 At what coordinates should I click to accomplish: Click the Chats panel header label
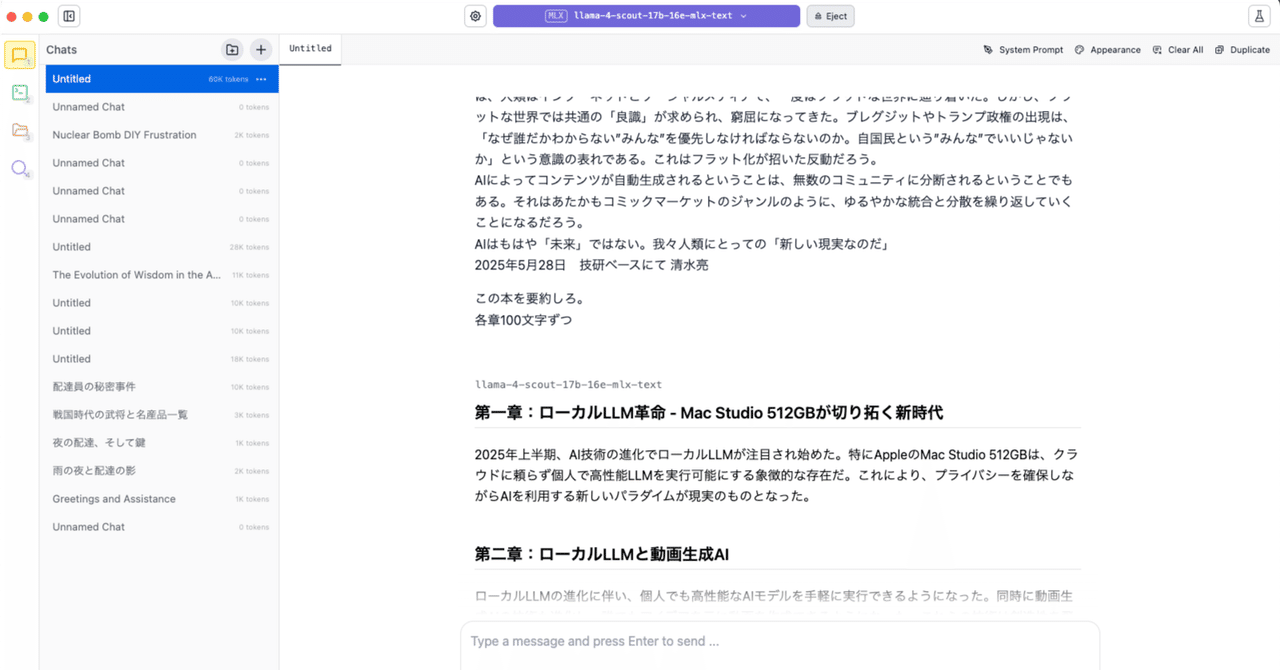[61, 50]
